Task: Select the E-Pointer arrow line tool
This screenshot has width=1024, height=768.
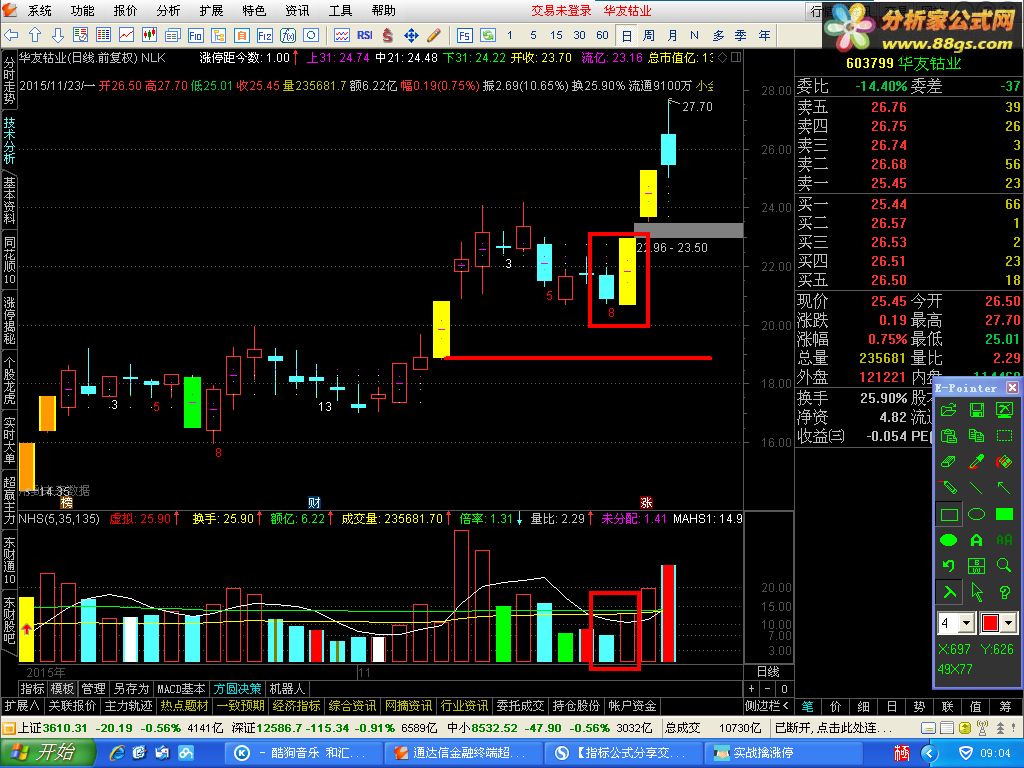Action: click(x=1004, y=488)
